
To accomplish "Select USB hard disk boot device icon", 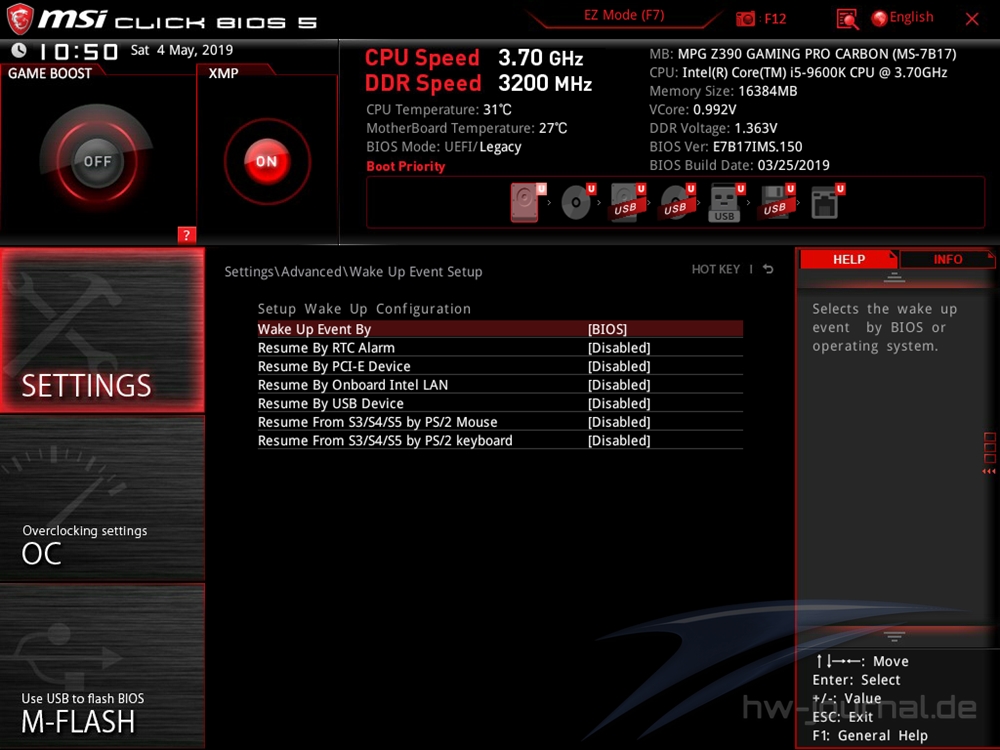I will point(628,202).
